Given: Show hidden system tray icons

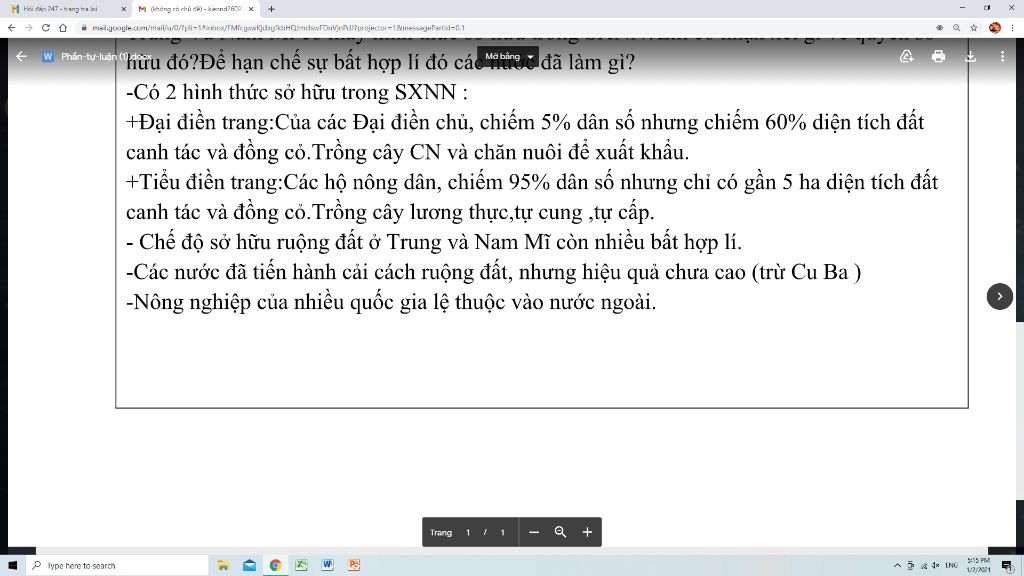Looking at the screenshot, I should click(897, 566).
